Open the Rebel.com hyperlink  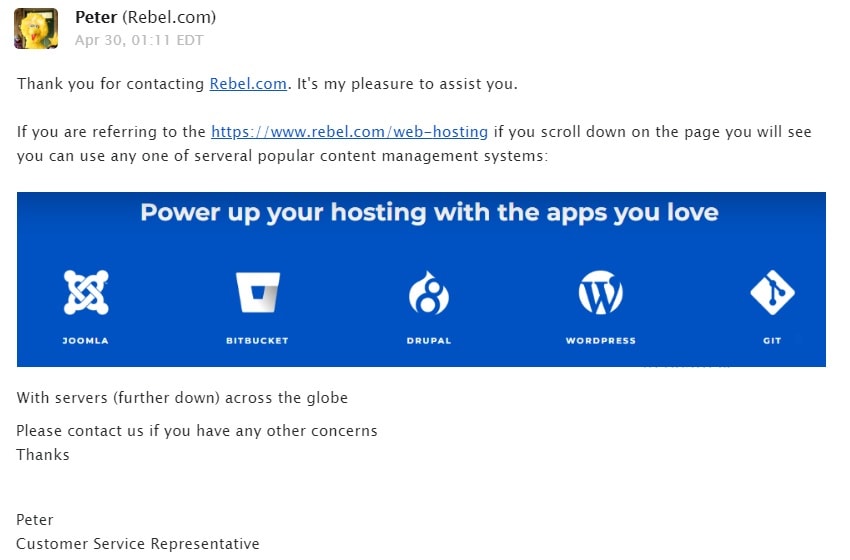pyautogui.click(x=248, y=84)
